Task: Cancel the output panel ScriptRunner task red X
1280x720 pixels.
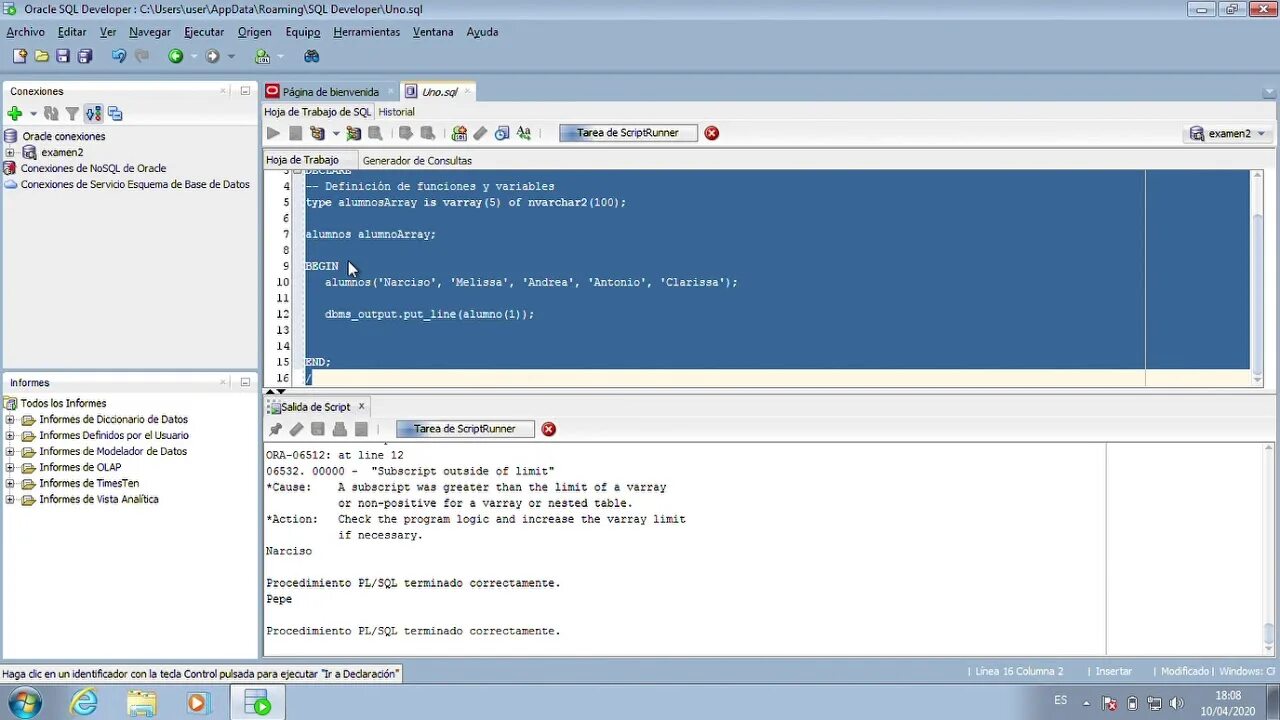Action: coord(548,429)
